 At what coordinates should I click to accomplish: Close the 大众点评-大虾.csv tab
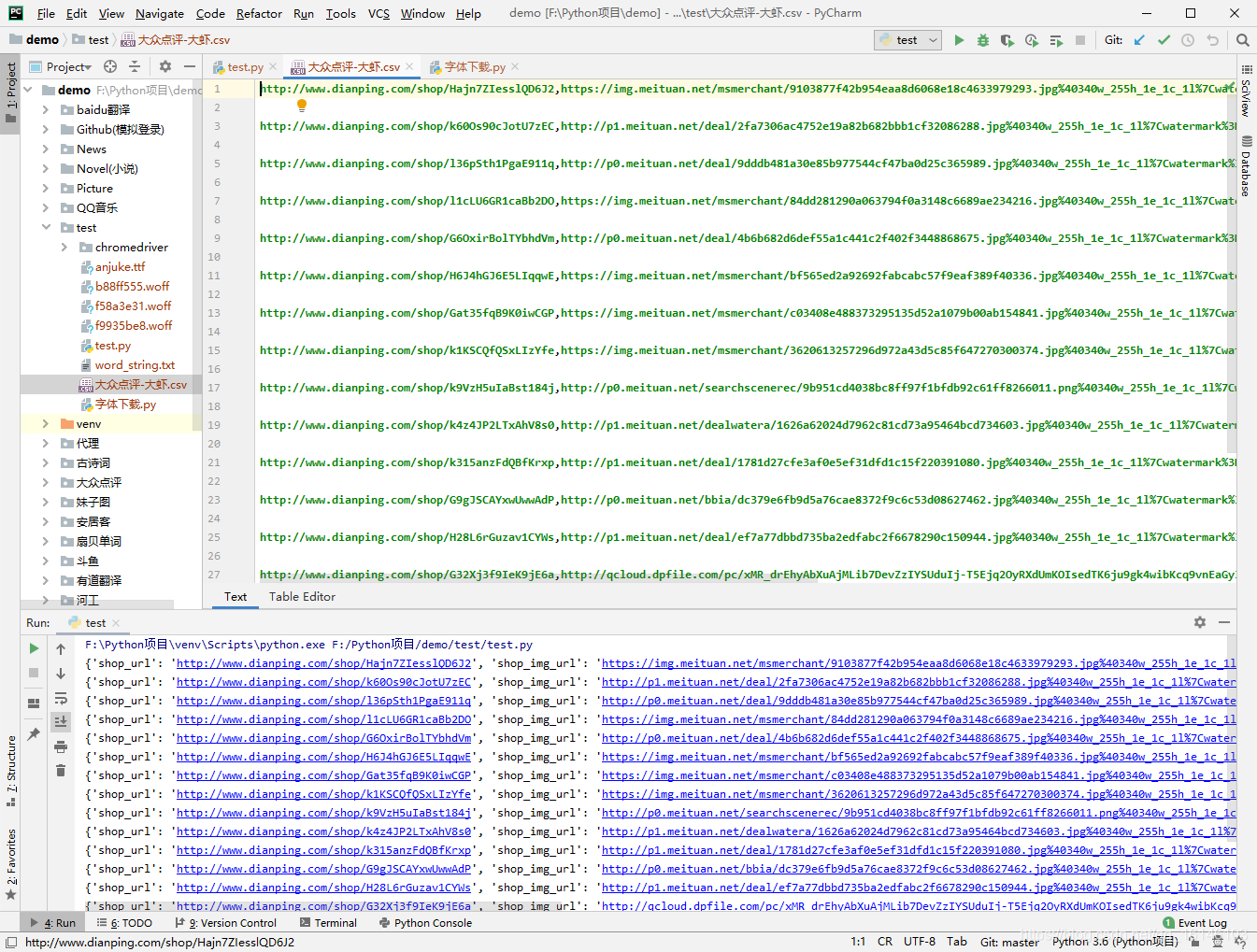pos(409,66)
